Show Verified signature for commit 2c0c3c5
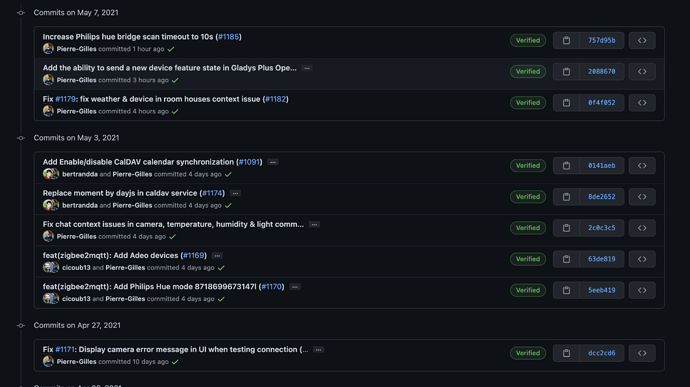Screen dimensions: 690x387 click(x=528, y=228)
